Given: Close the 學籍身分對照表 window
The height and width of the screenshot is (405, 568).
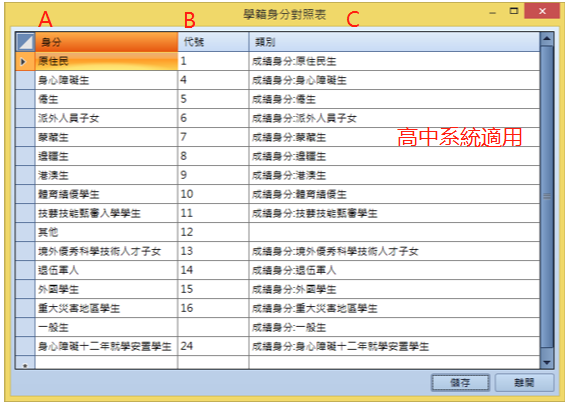Looking at the screenshot, I should 542,11.
